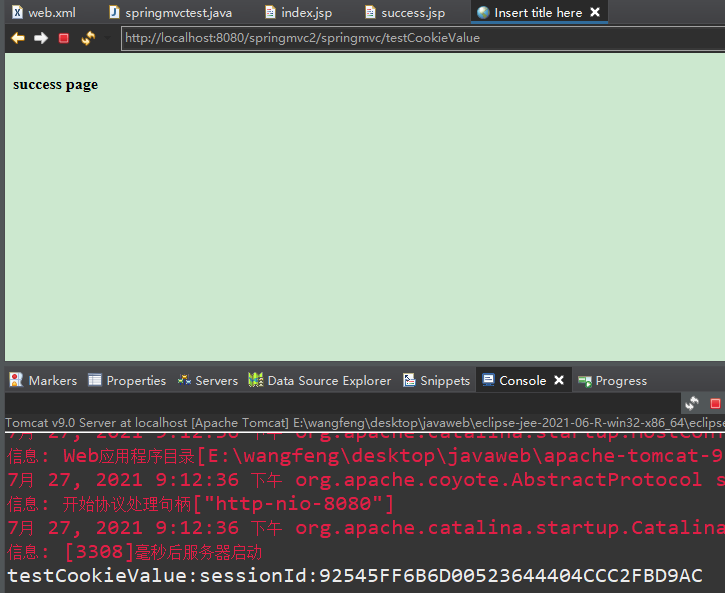The width and height of the screenshot is (725, 593).
Task: Click the testCookieValue sessionId output line
Action: click(x=355, y=575)
